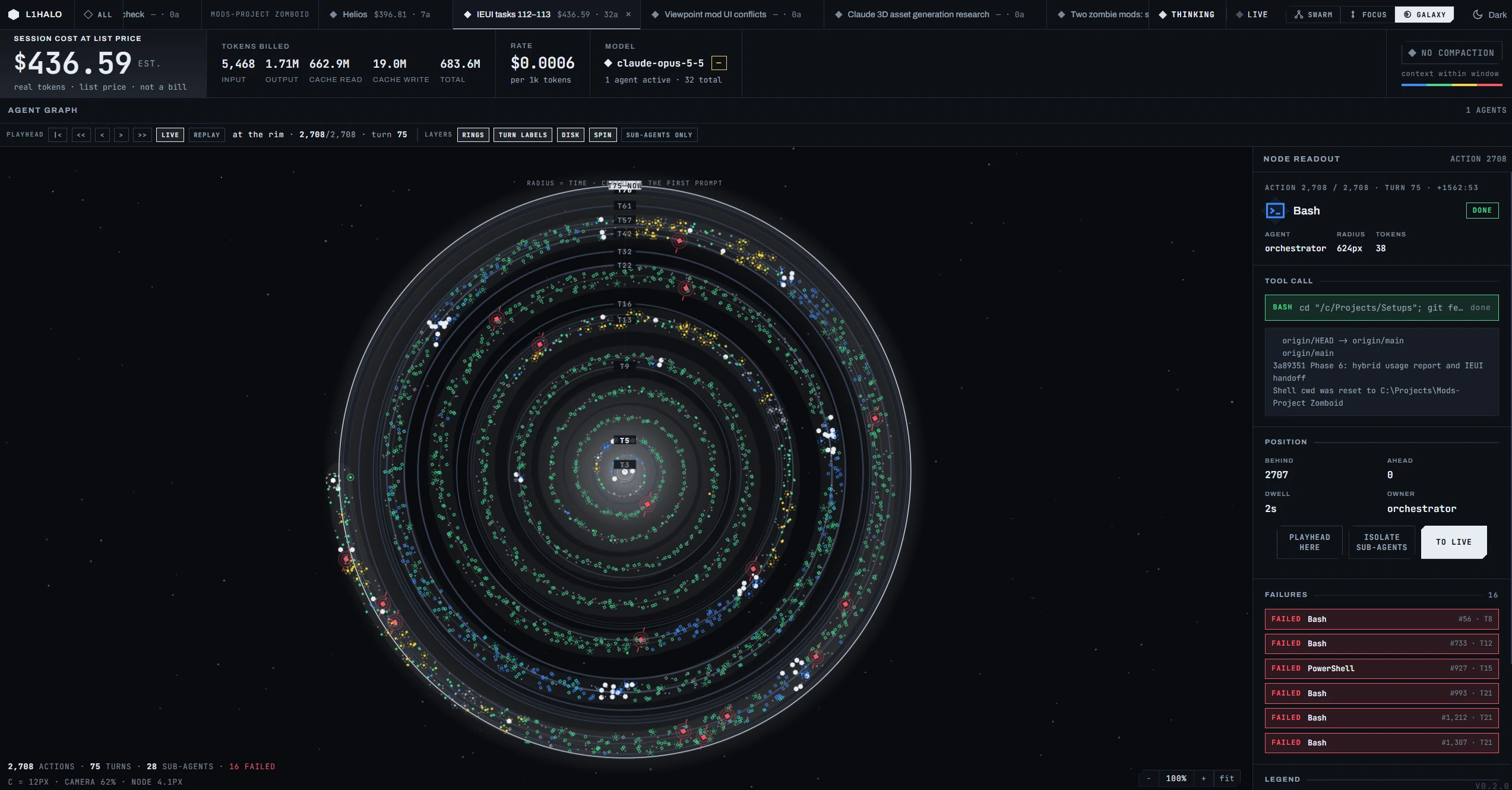
Task: Select the T22 turn label on graph
Action: 624,266
